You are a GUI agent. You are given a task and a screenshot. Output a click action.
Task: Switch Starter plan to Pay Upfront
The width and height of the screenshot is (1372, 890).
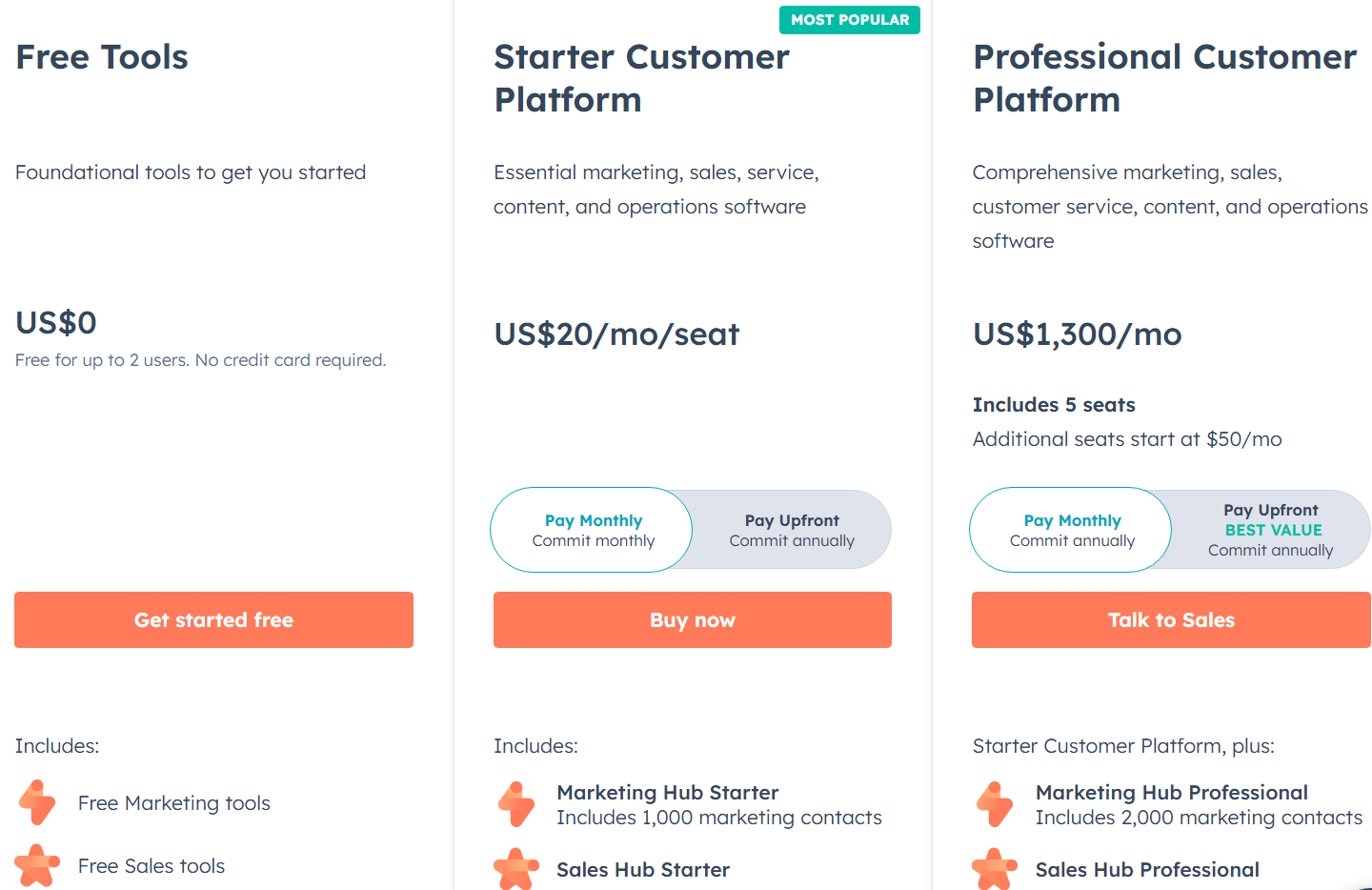792,530
